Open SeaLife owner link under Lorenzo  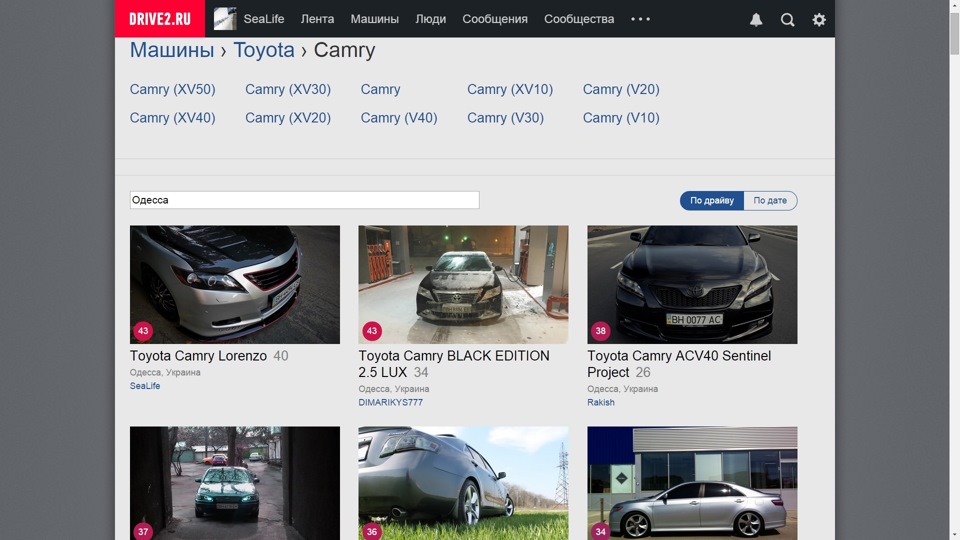(x=145, y=386)
